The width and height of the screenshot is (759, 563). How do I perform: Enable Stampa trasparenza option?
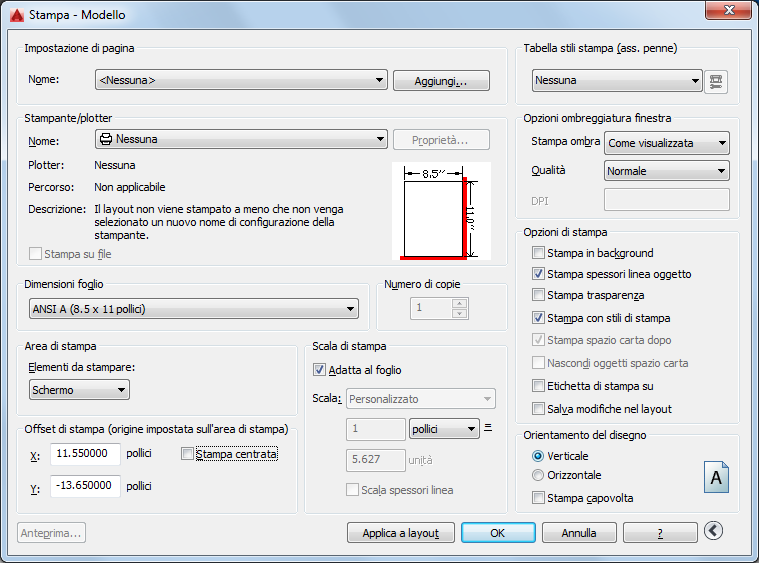538,295
